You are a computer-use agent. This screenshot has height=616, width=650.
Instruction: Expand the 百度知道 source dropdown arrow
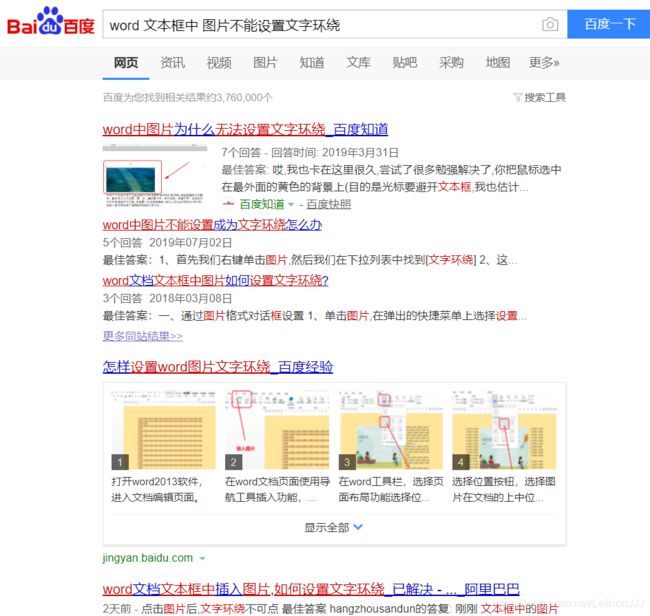(291, 204)
